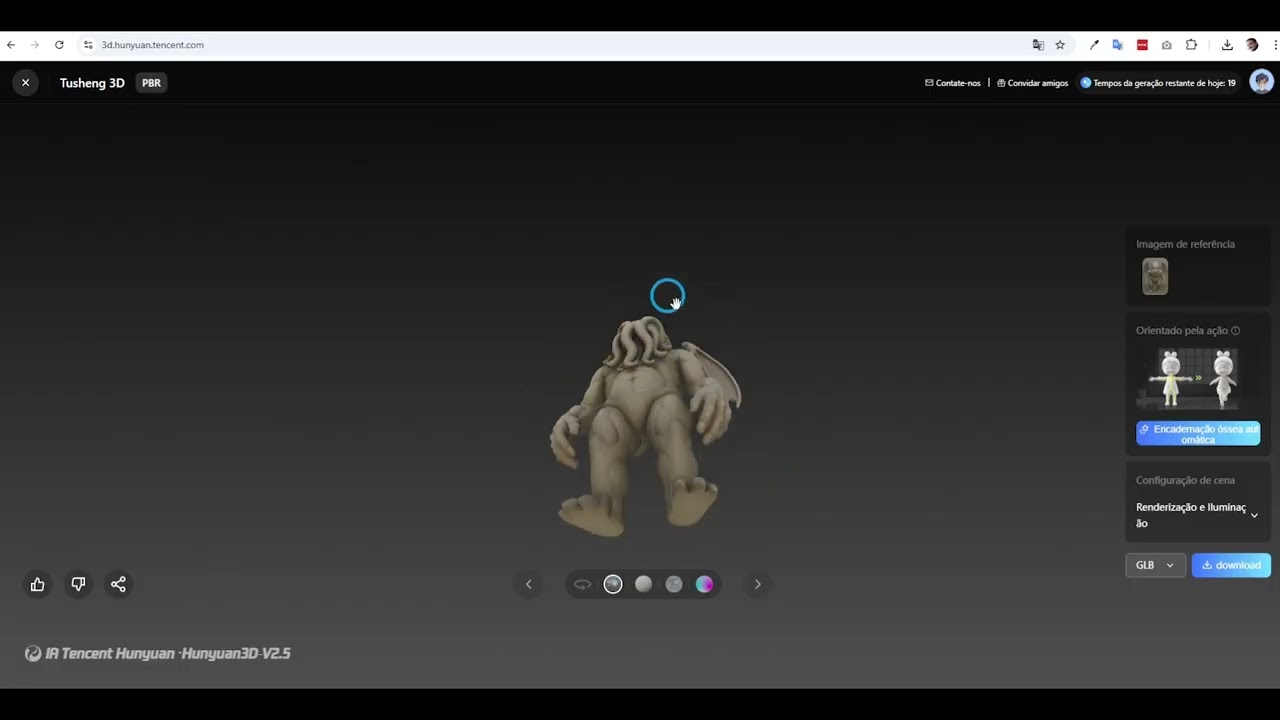Open site information icon in address bar
The image size is (1280, 720).
(88, 45)
